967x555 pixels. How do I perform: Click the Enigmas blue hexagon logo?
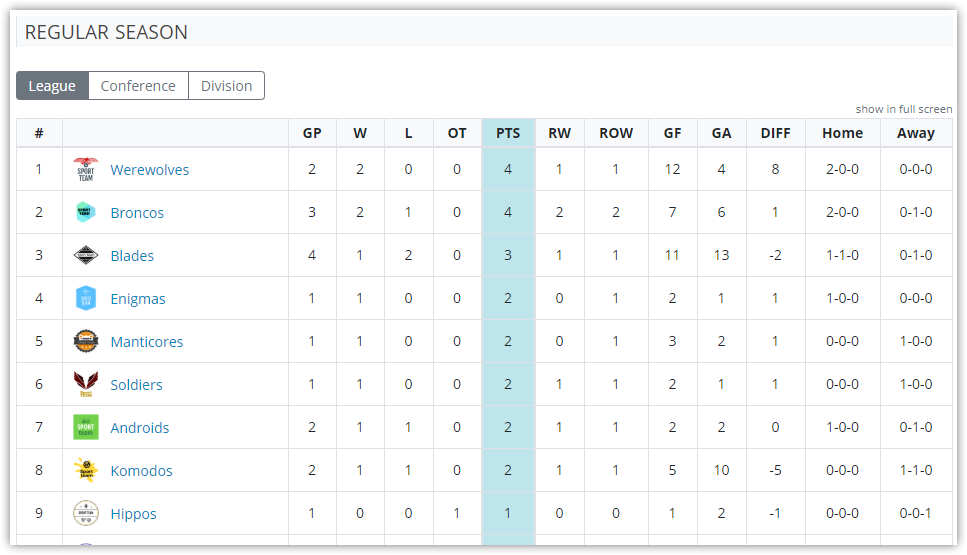[86, 298]
